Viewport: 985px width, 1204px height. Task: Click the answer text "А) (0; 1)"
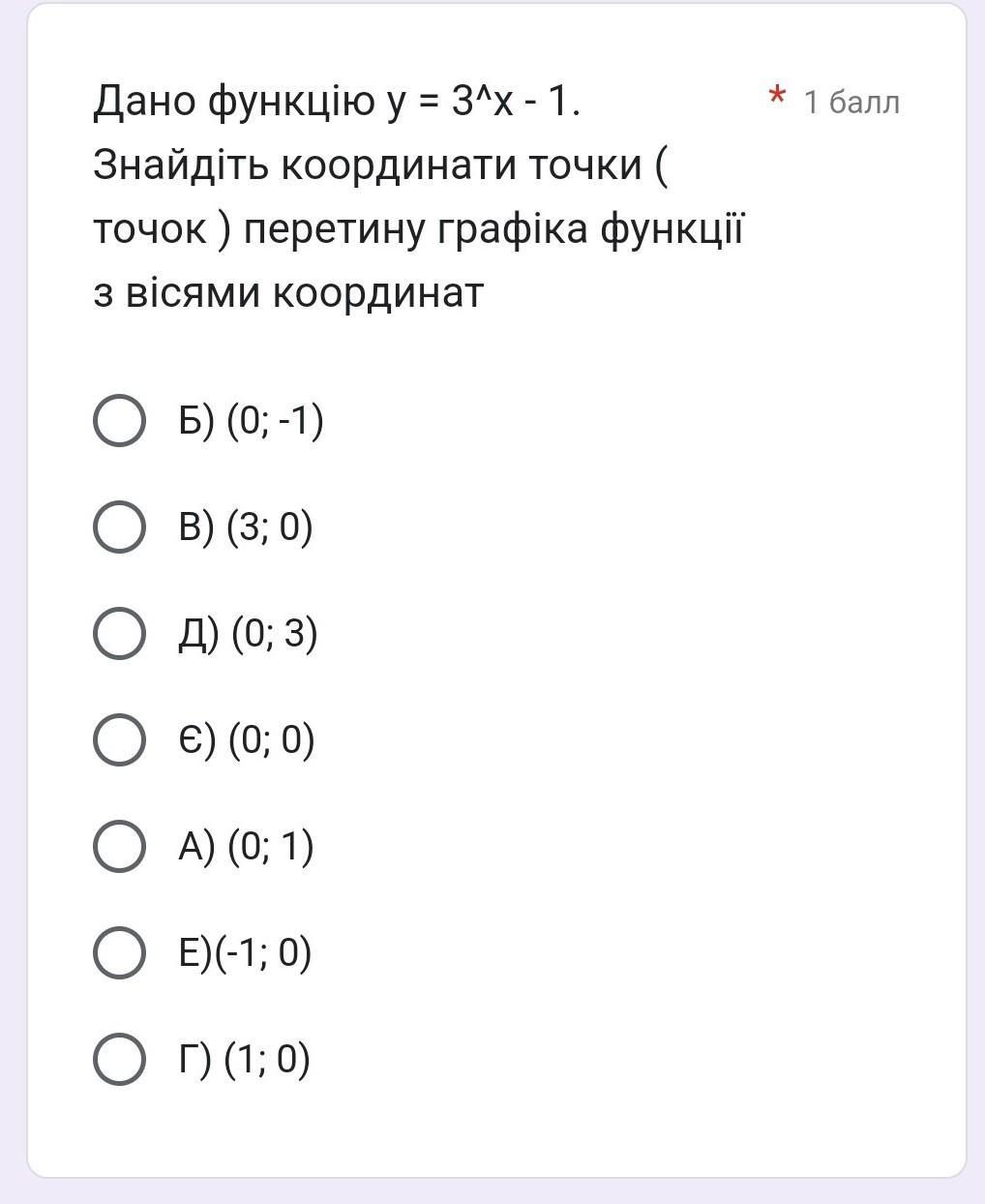[x=246, y=847]
